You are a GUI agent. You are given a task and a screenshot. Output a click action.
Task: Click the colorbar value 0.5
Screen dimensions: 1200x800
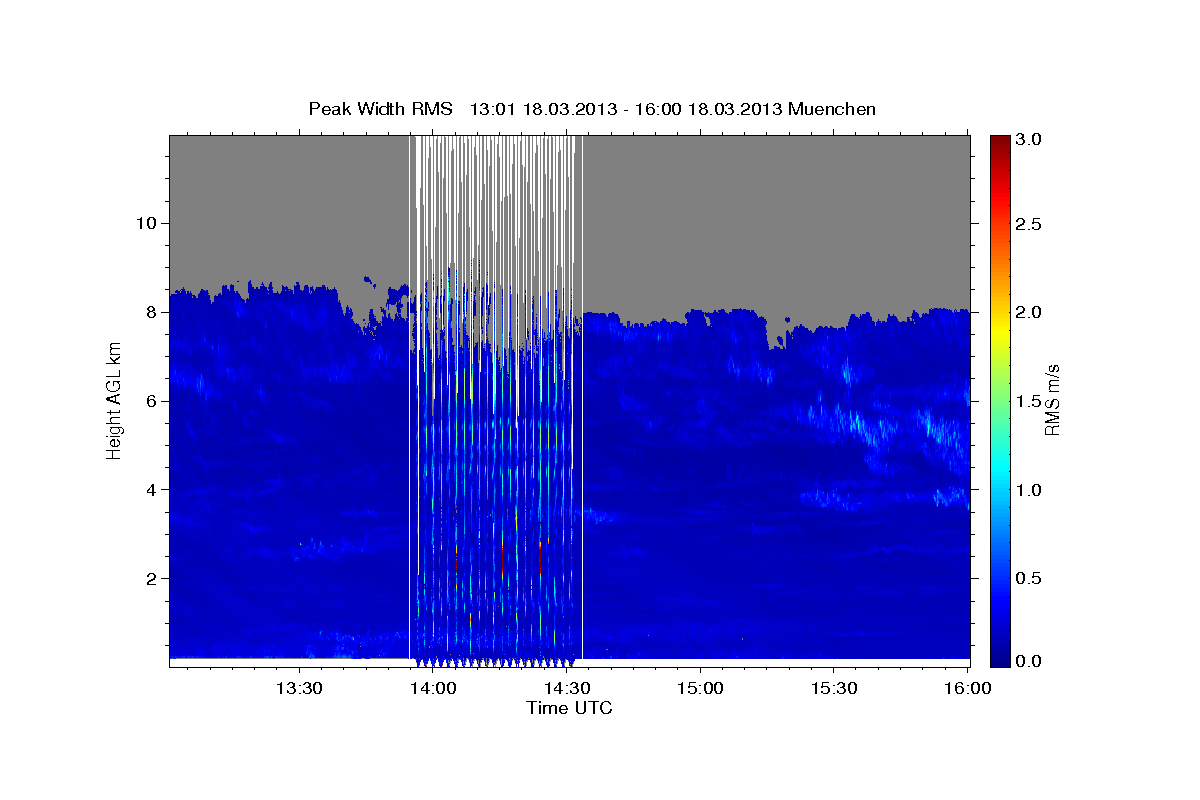coord(1028,578)
